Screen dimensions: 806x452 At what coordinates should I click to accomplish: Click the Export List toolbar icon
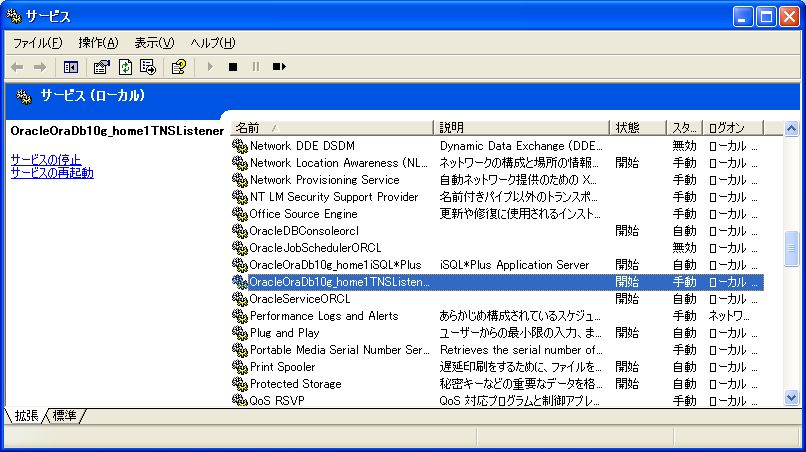click(148, 67)
